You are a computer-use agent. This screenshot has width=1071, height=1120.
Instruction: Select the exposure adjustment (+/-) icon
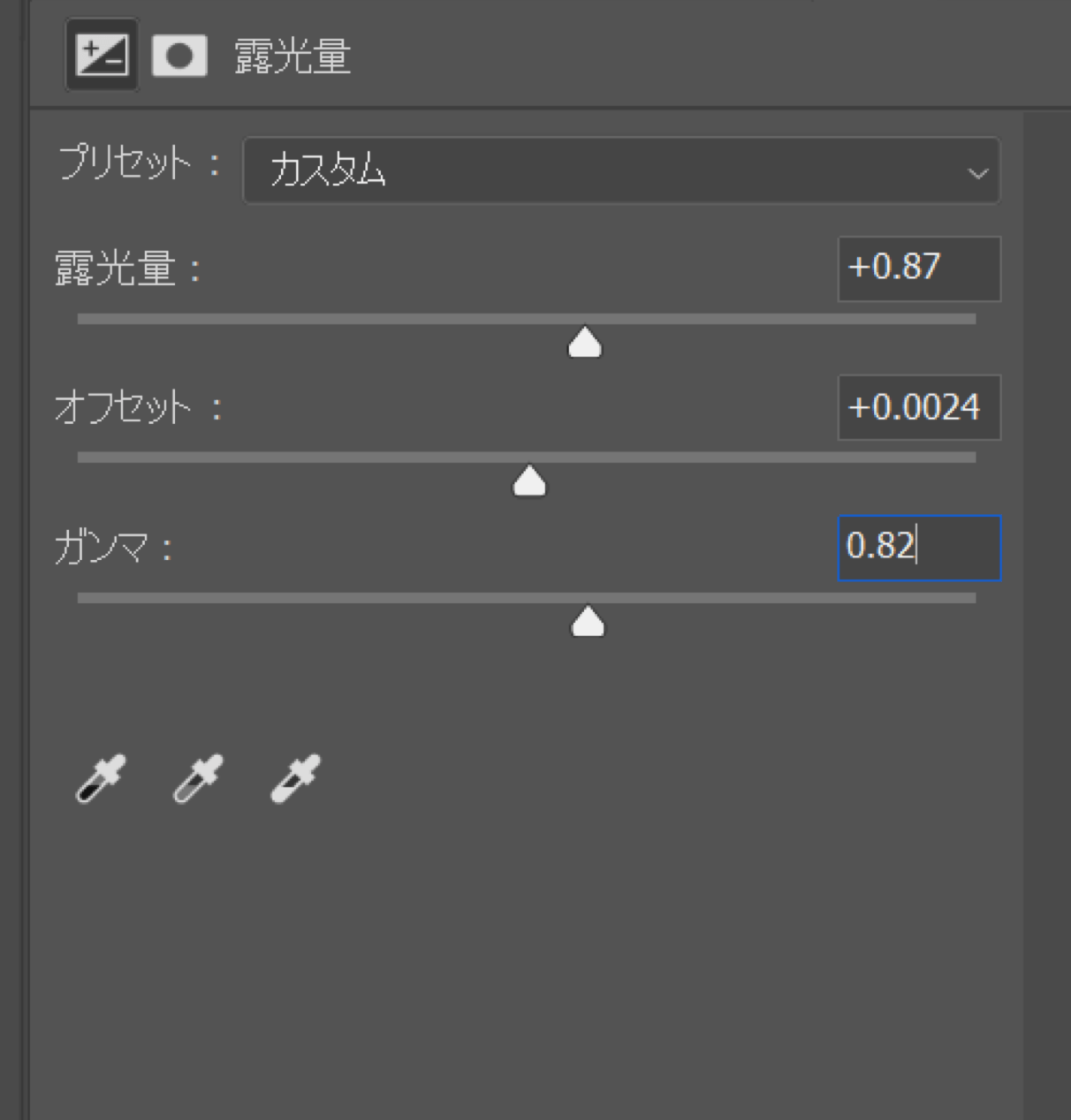pyautogui.click(x=102, y=55)
